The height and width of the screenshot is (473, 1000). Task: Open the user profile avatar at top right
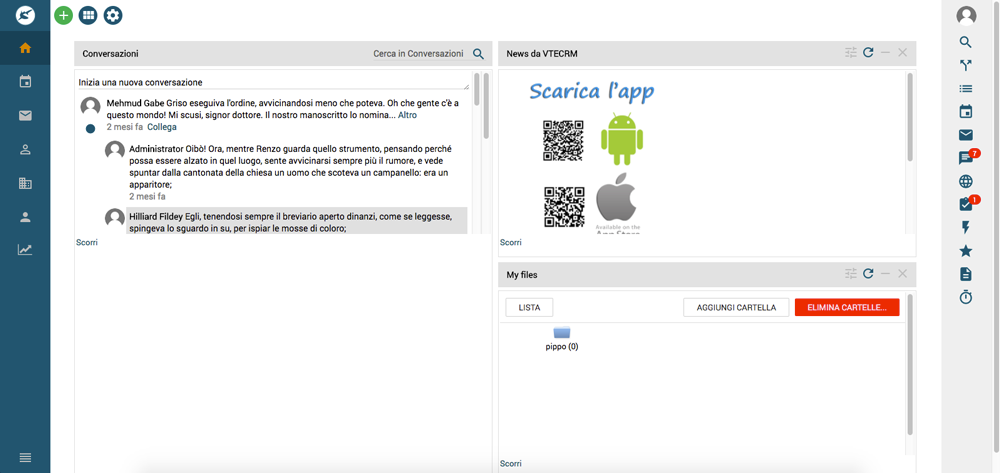(966, 15)
